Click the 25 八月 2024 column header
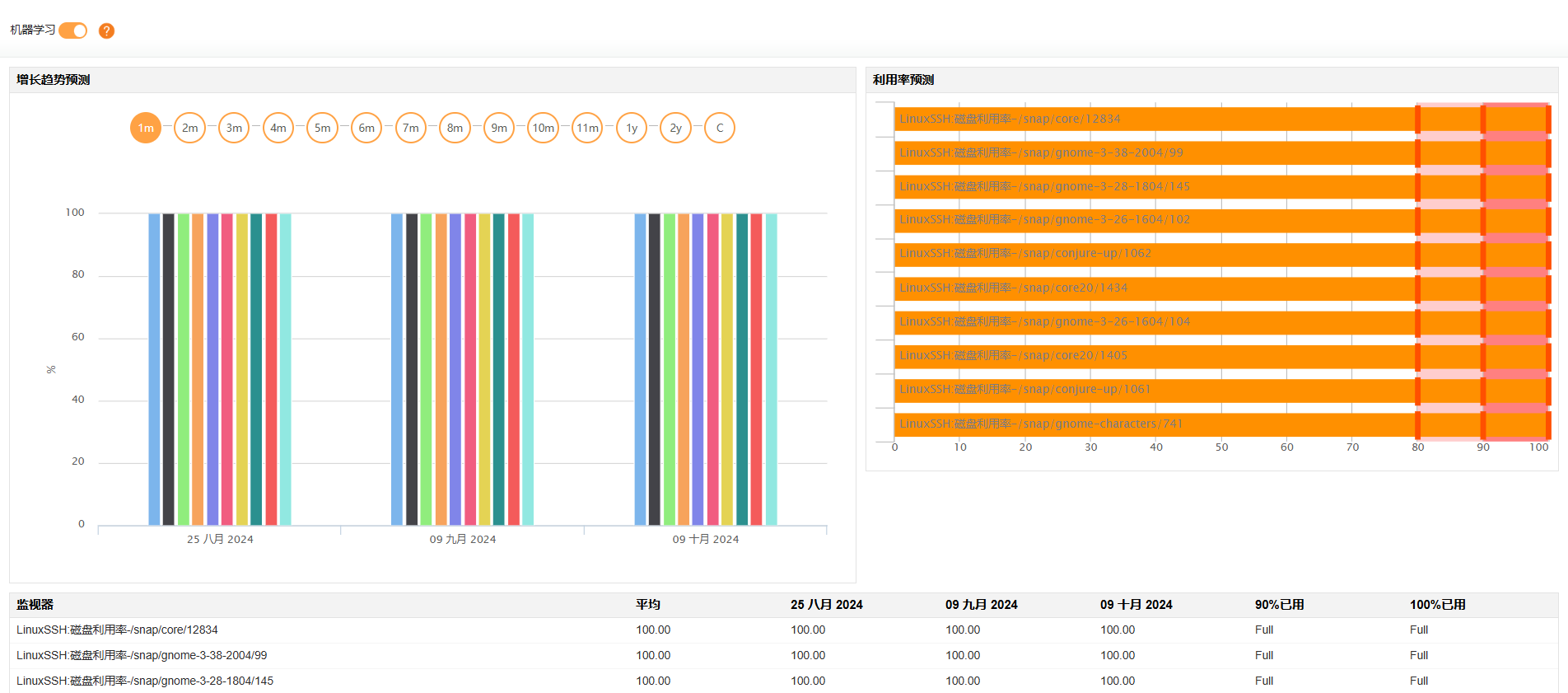1568x693 pixels. point(827,605)
